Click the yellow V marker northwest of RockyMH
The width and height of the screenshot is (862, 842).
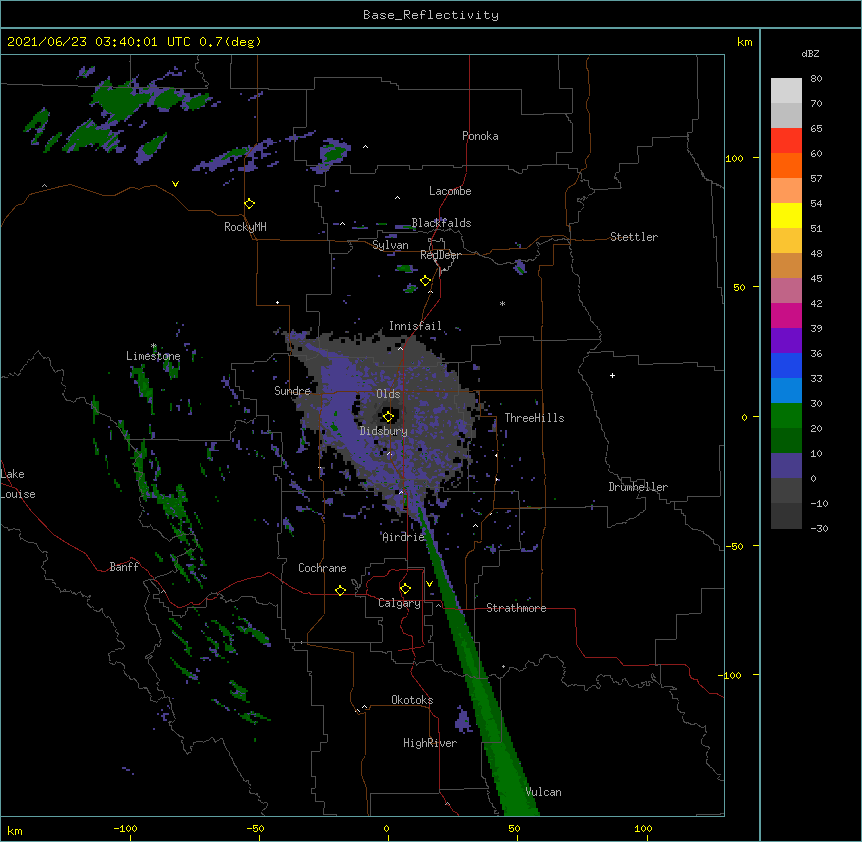(x=175, y=184)
